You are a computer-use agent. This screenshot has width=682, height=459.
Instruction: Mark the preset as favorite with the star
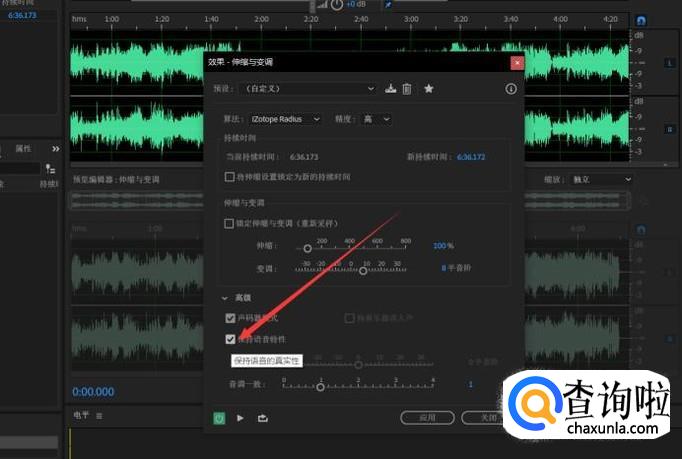[x=428, y=89]
